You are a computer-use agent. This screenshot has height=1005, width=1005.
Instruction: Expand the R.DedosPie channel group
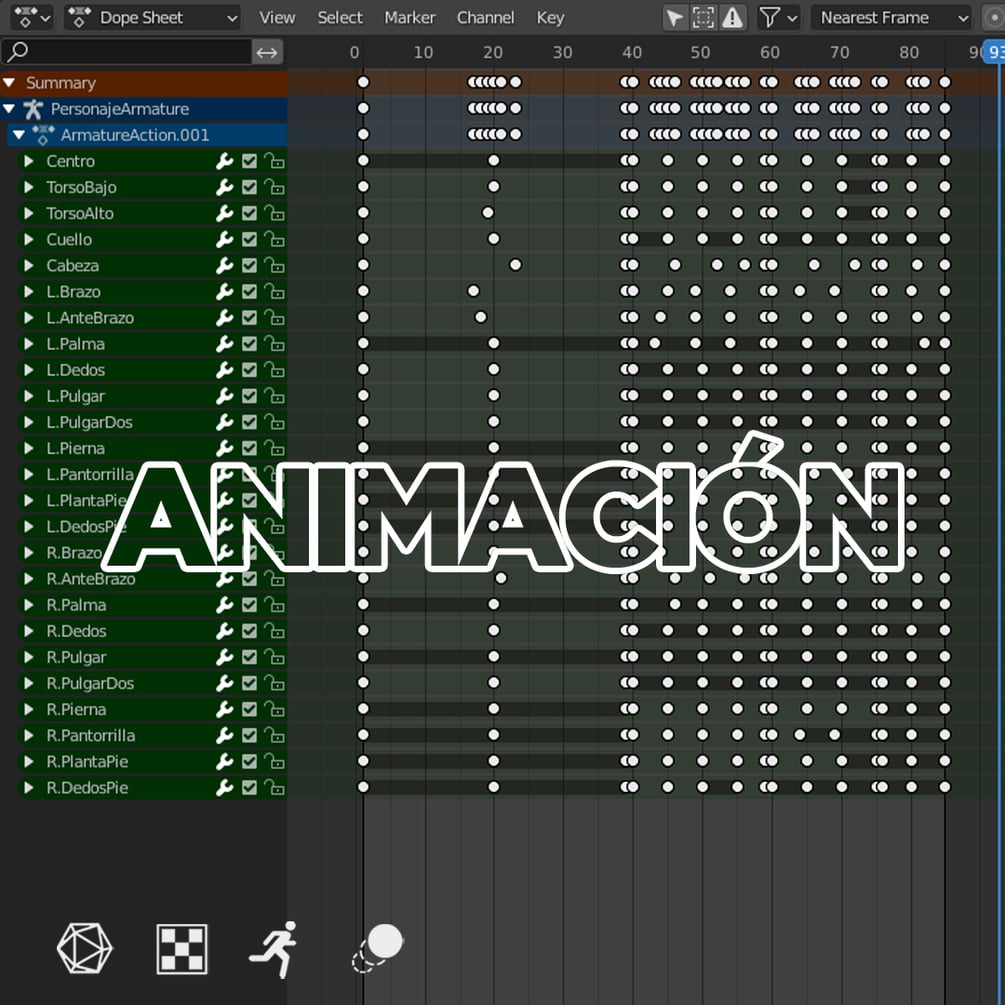[x=28, y=788]
